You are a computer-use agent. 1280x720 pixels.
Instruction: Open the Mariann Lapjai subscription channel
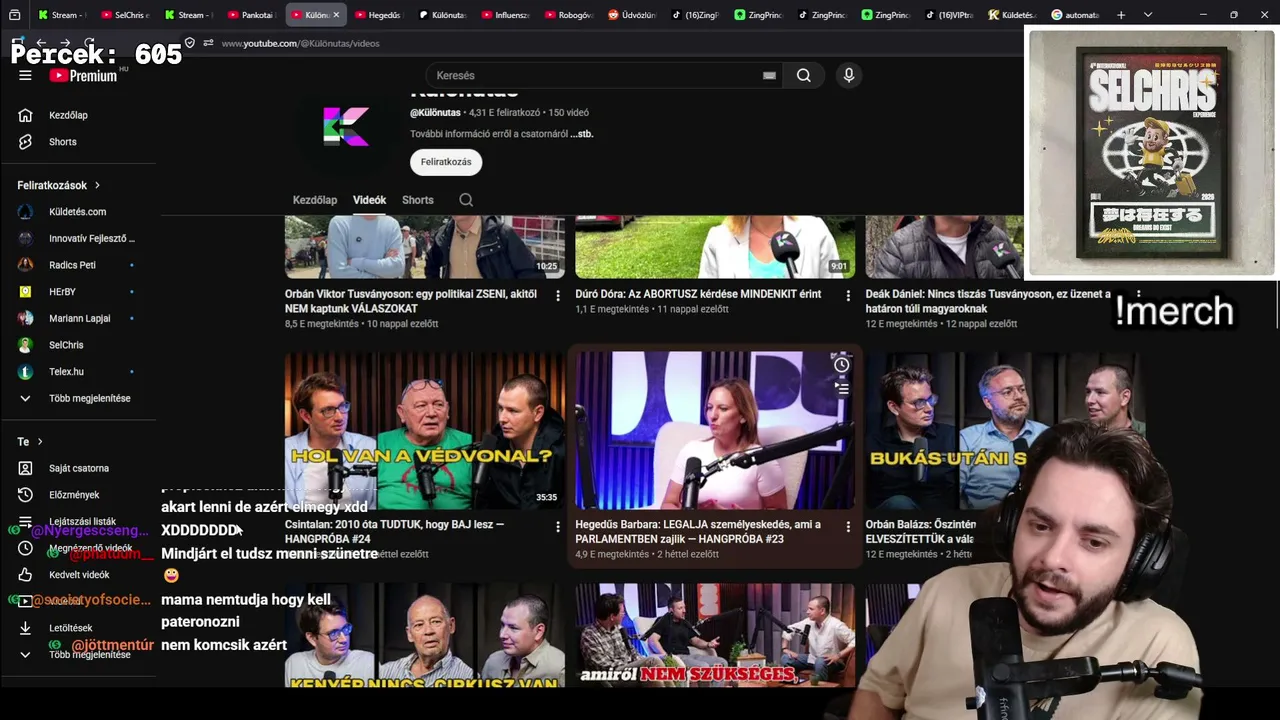click(x=79, y=318)
